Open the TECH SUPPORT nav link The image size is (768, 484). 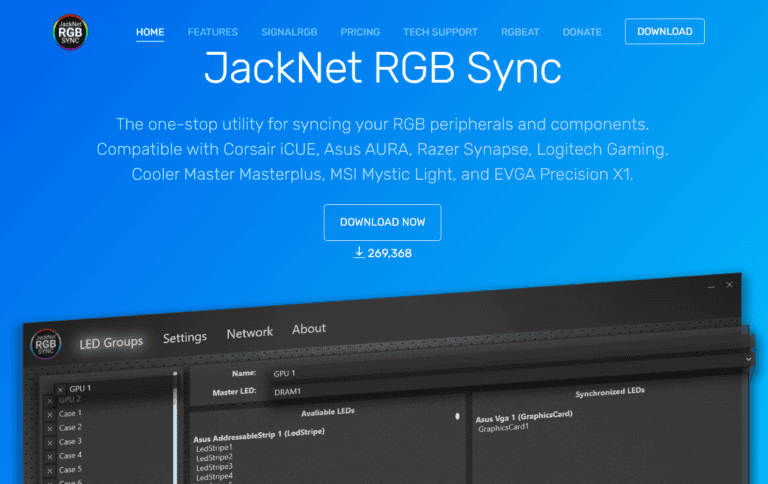click(440, 32)
